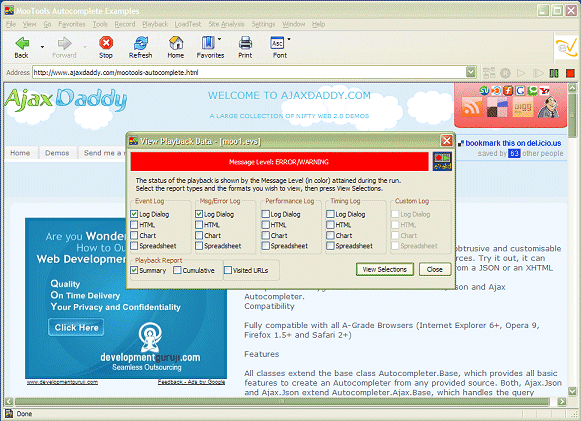This screenshot has width=581, height=421.
Task: Uncheck Playback Report 'Summary' checkbox
Action: coord(134,270)
